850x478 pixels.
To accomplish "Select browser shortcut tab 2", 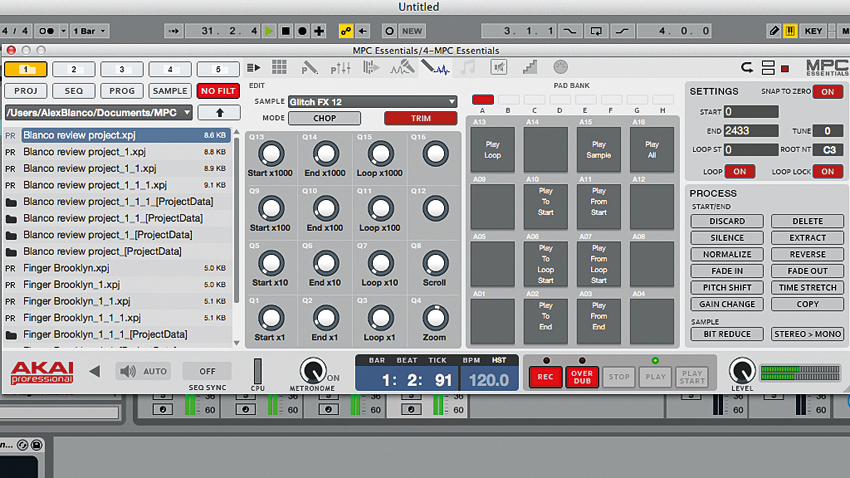I will pos(74,69).
